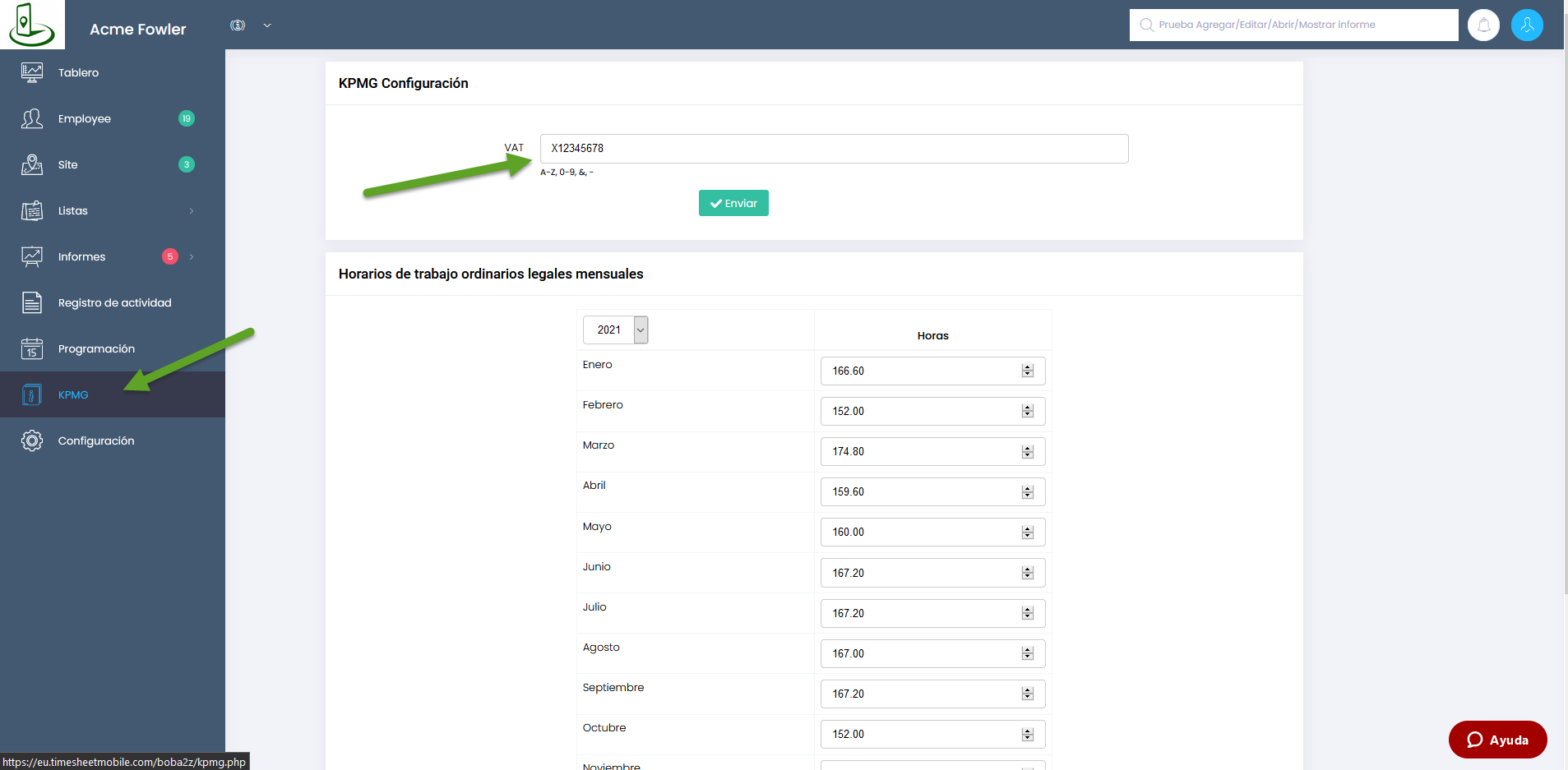Open Configuración menu item
The width and height of the screenshot is (1568, 770).
click(x=113, y=440)
